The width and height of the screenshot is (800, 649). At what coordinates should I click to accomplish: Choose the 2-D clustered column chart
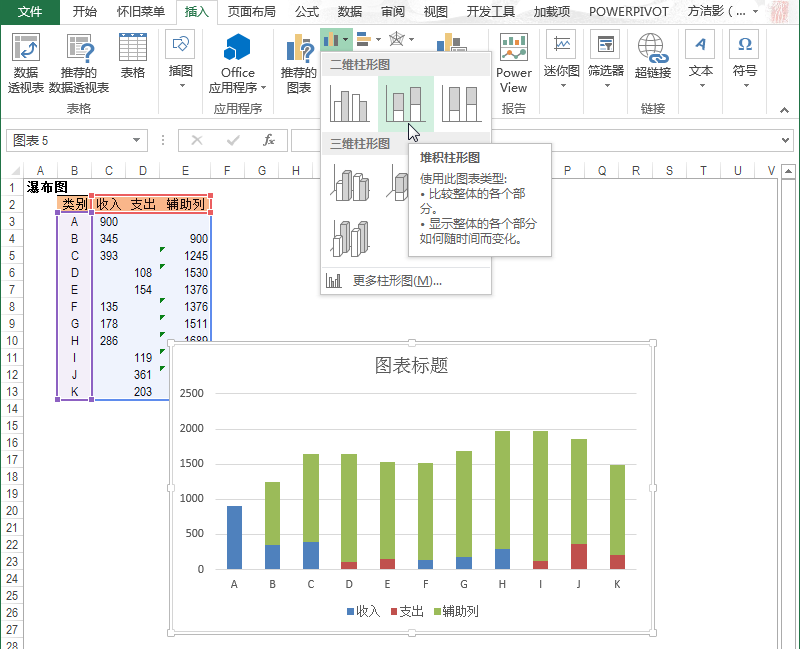350,104
